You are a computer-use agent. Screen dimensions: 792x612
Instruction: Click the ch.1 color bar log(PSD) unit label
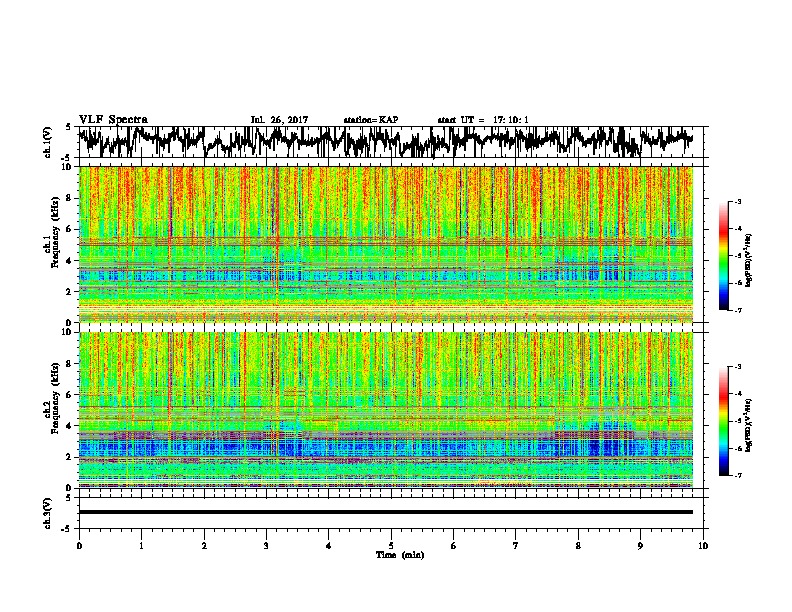pos(749,261)
